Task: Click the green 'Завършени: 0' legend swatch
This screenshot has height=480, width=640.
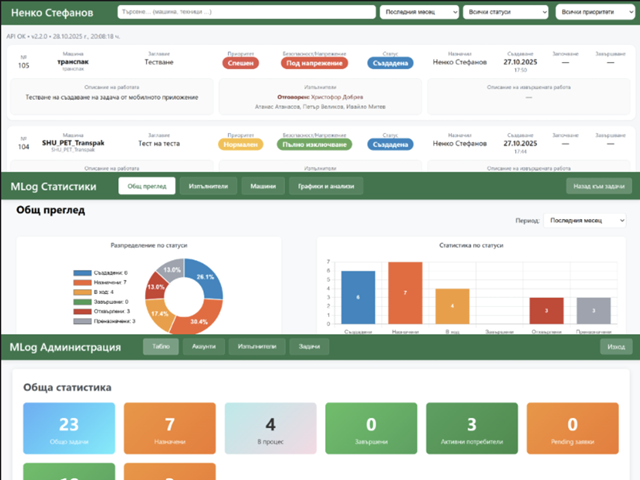Action: tap(82, 302)
